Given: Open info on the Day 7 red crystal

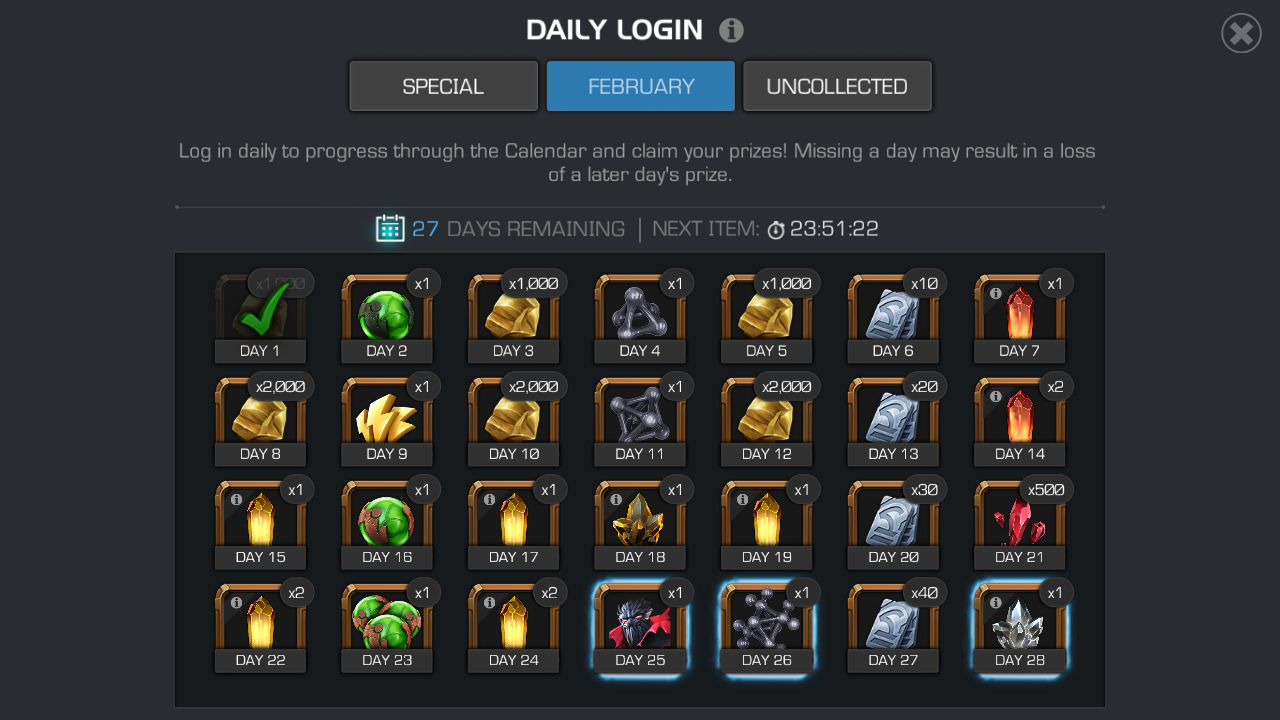Looking at the screenshot, I should pyautogui.click(x=996, y=294).
